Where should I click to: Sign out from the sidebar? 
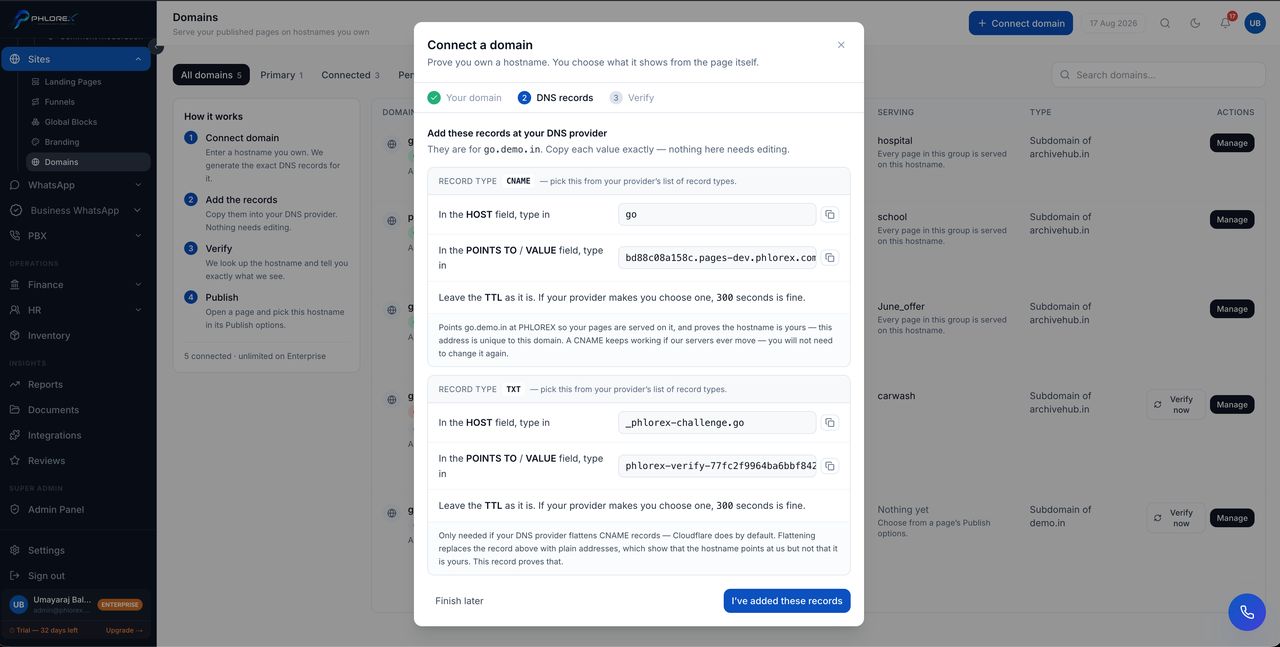point(46,576)
